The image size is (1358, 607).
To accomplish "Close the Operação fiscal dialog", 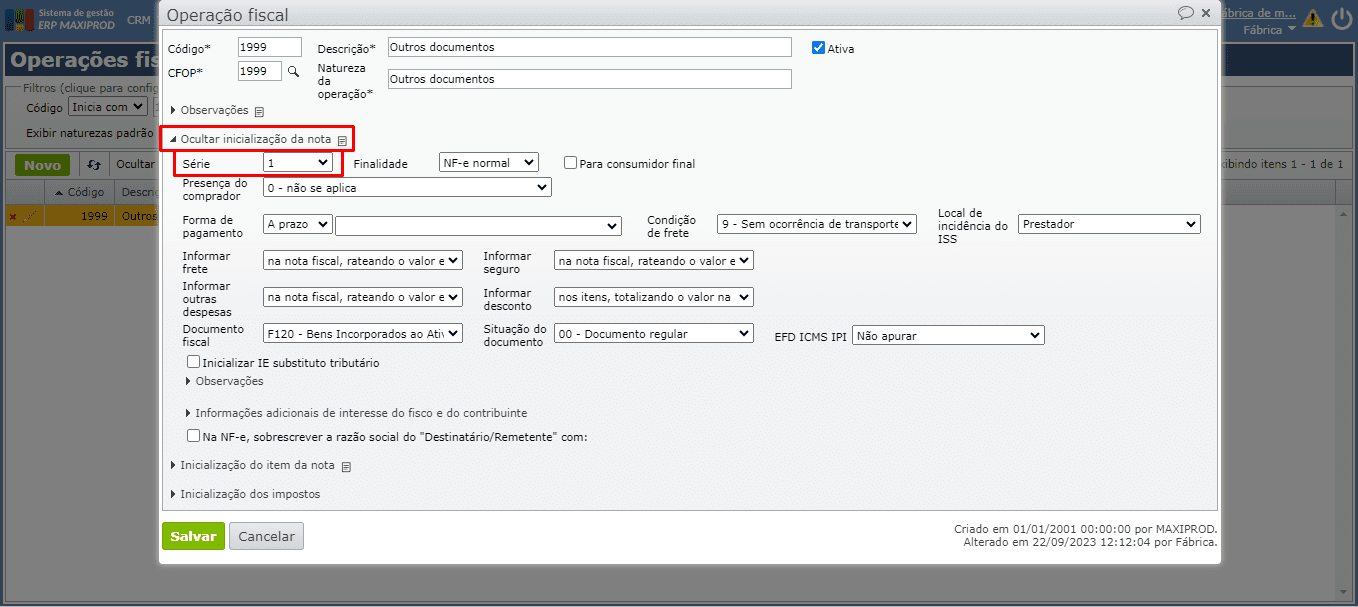I will [x=1206, y=13].
